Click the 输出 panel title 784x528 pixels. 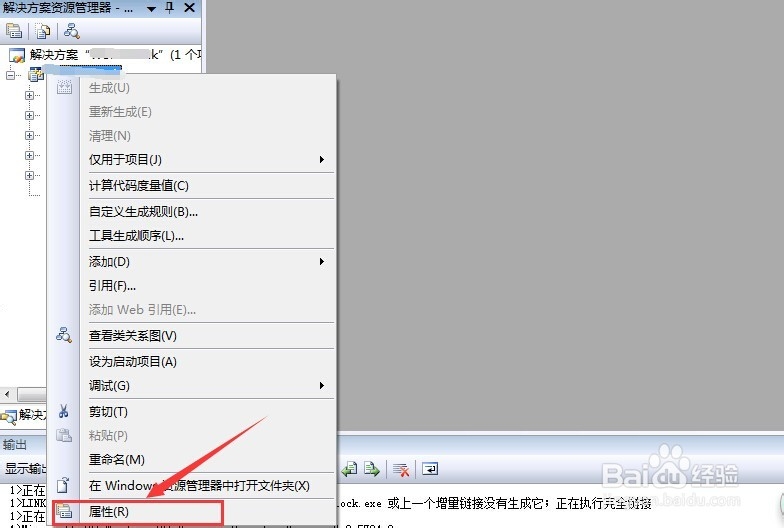point(14,444)
